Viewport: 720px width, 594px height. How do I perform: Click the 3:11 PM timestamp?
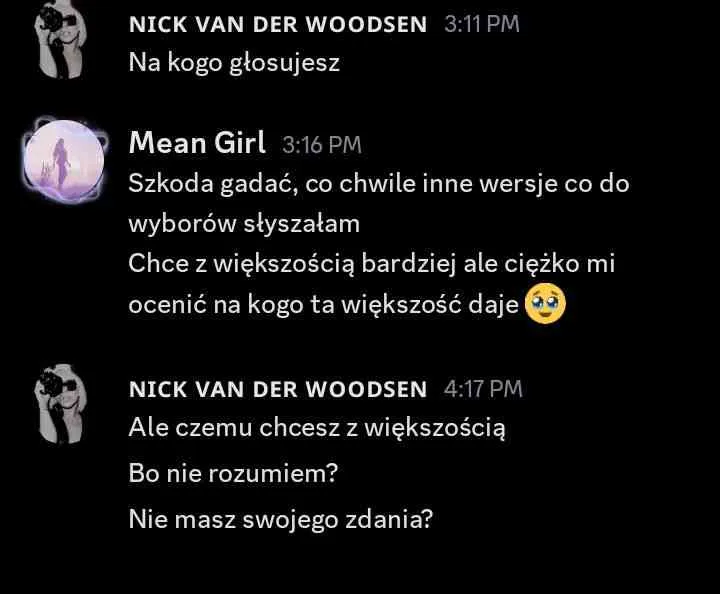(482, 24)
